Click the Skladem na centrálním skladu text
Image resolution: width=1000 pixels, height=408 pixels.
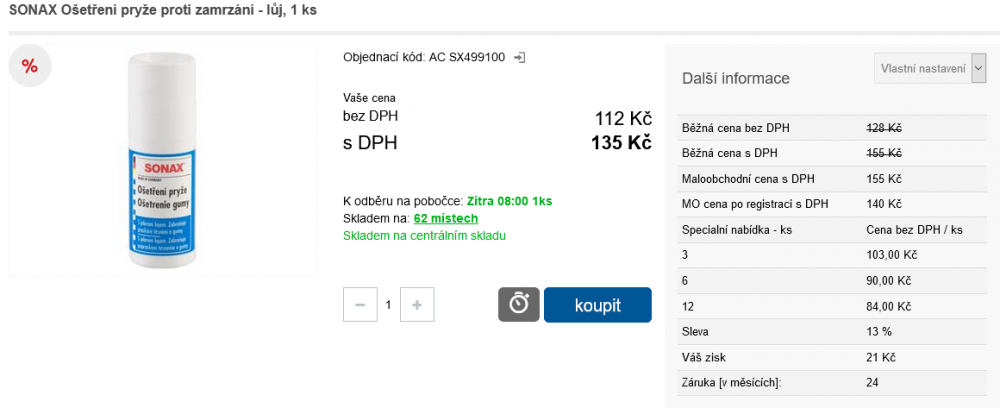tap(424, 236)
